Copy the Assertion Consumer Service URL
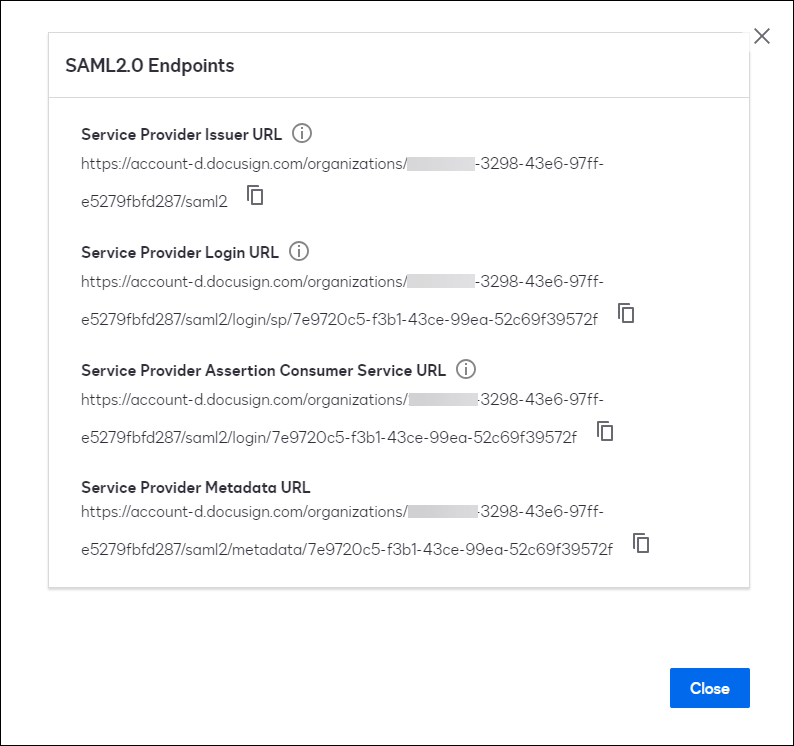The image size is (794, 746). (605, 431)
